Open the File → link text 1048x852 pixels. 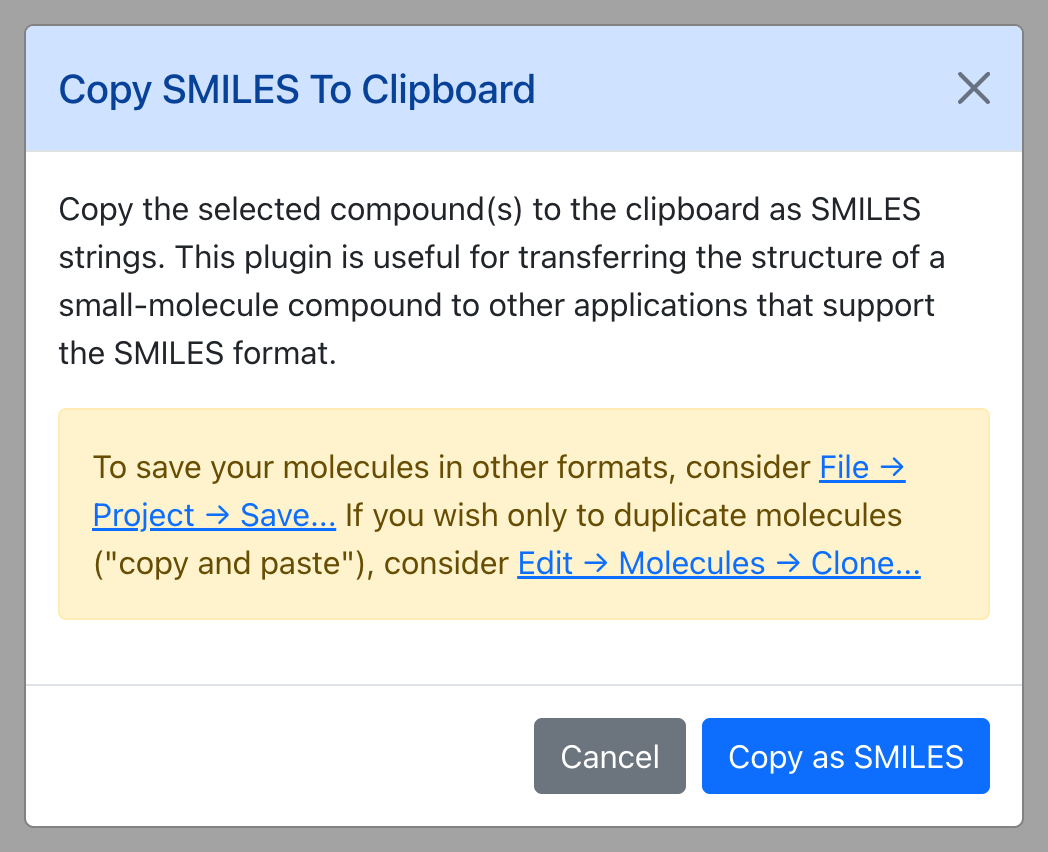point(862,467)
